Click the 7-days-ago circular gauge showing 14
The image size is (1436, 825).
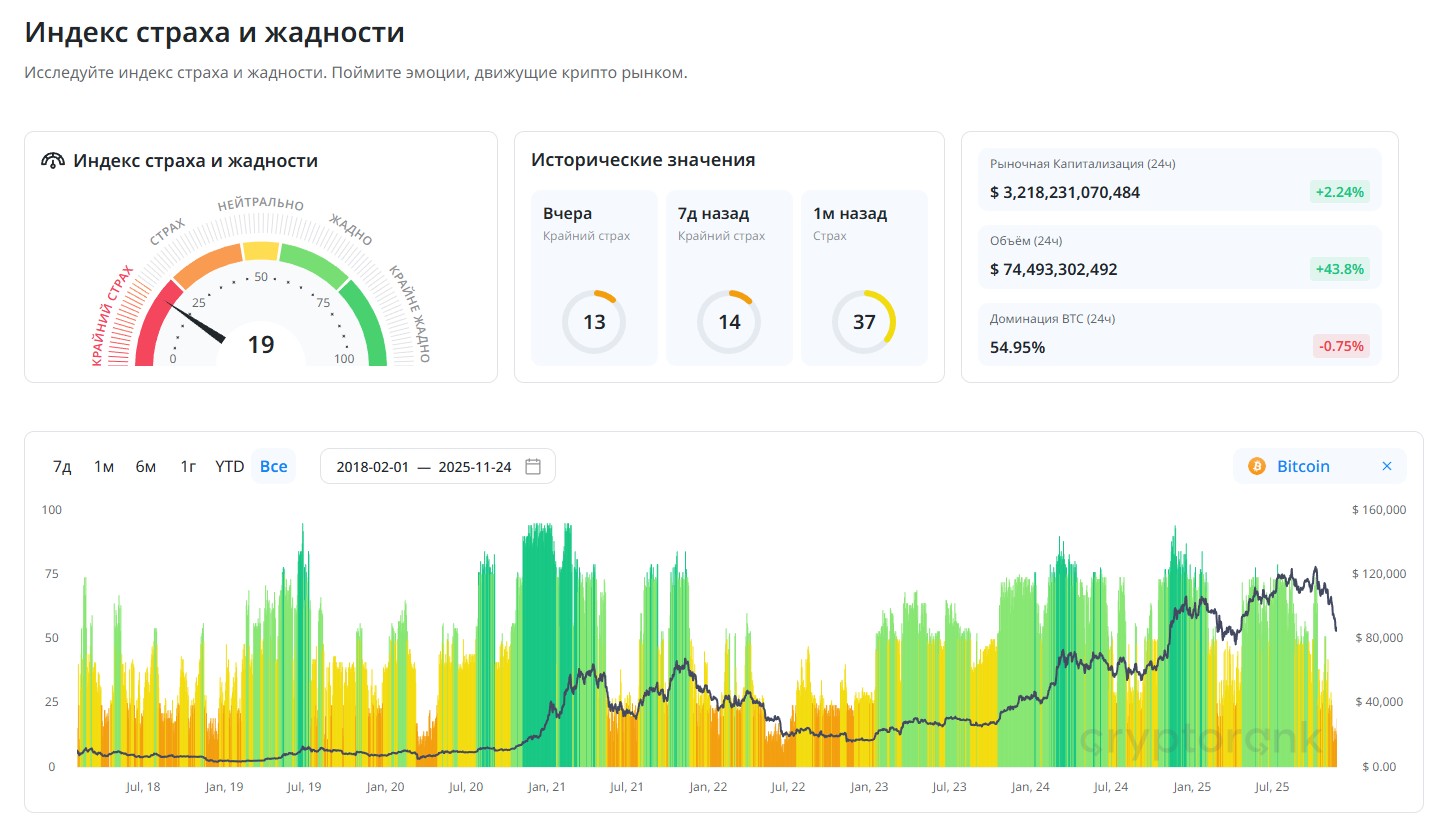pyautogui.click(x=729, y=322)
